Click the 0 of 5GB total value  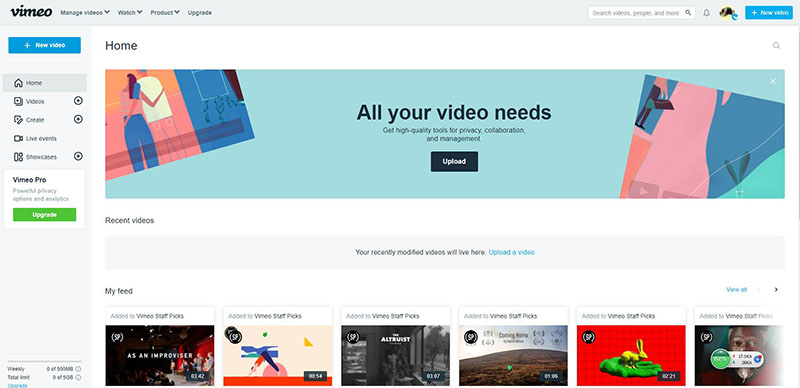(x=63, y=377)
